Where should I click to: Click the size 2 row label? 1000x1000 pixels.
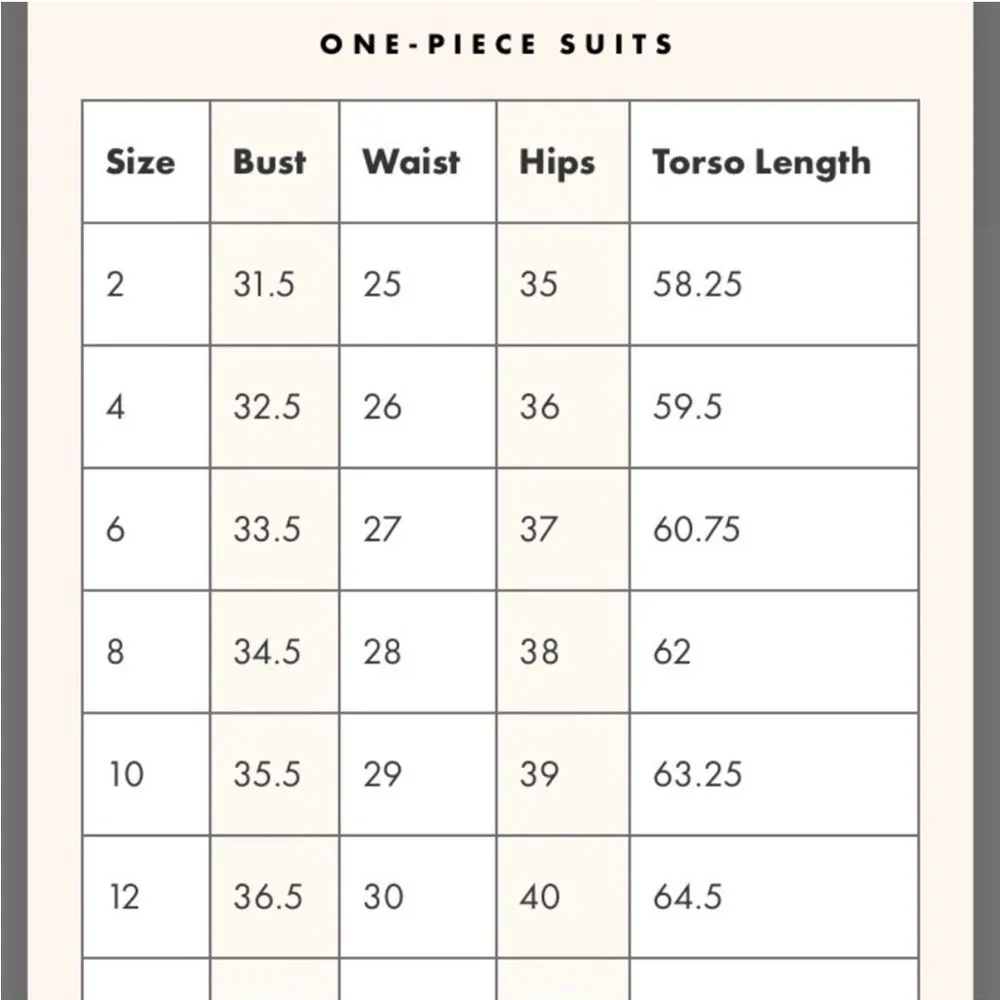(116, 285)
